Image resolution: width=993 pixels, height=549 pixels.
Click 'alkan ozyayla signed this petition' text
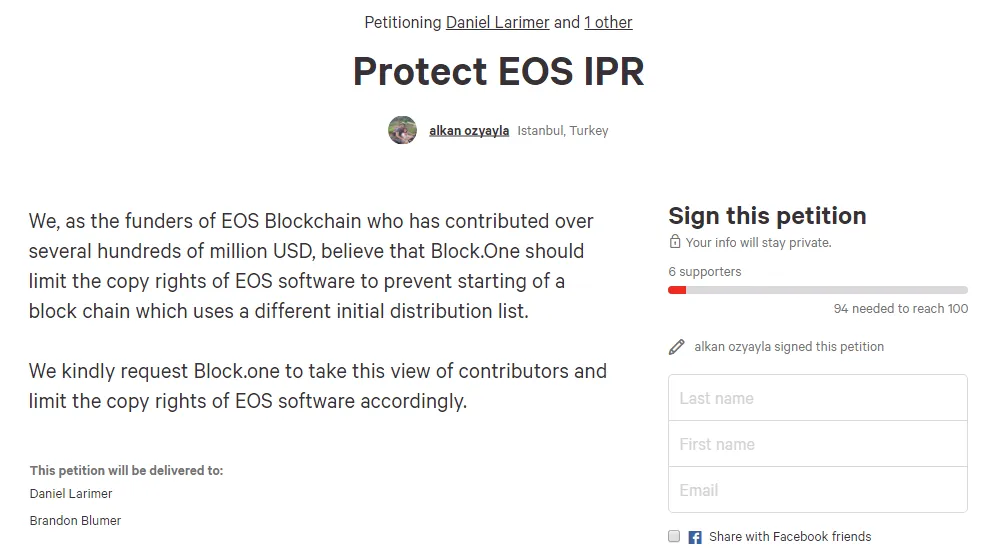click(789, 347)
